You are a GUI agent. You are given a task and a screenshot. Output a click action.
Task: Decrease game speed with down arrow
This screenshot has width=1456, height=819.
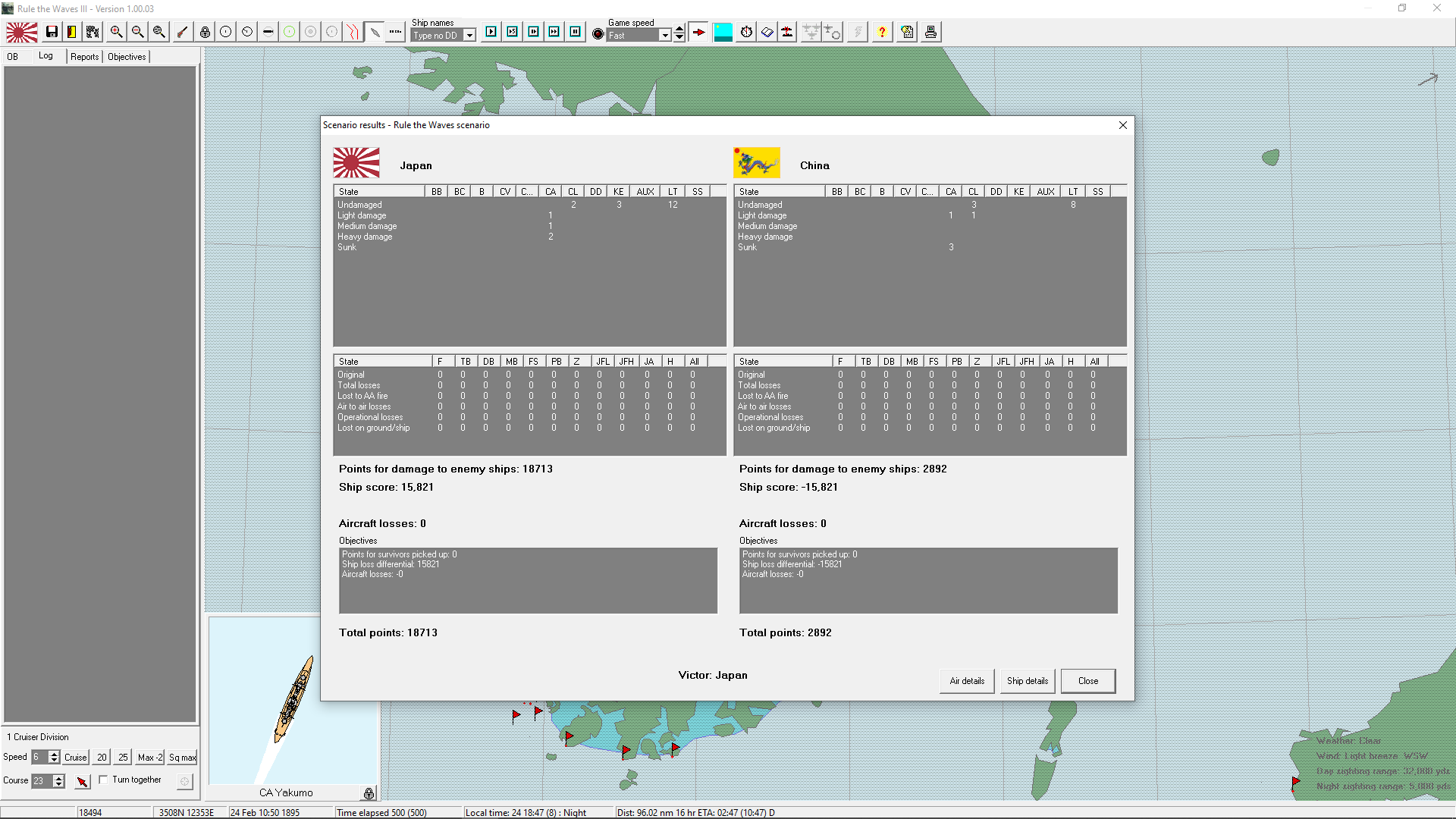pos(679,38)
